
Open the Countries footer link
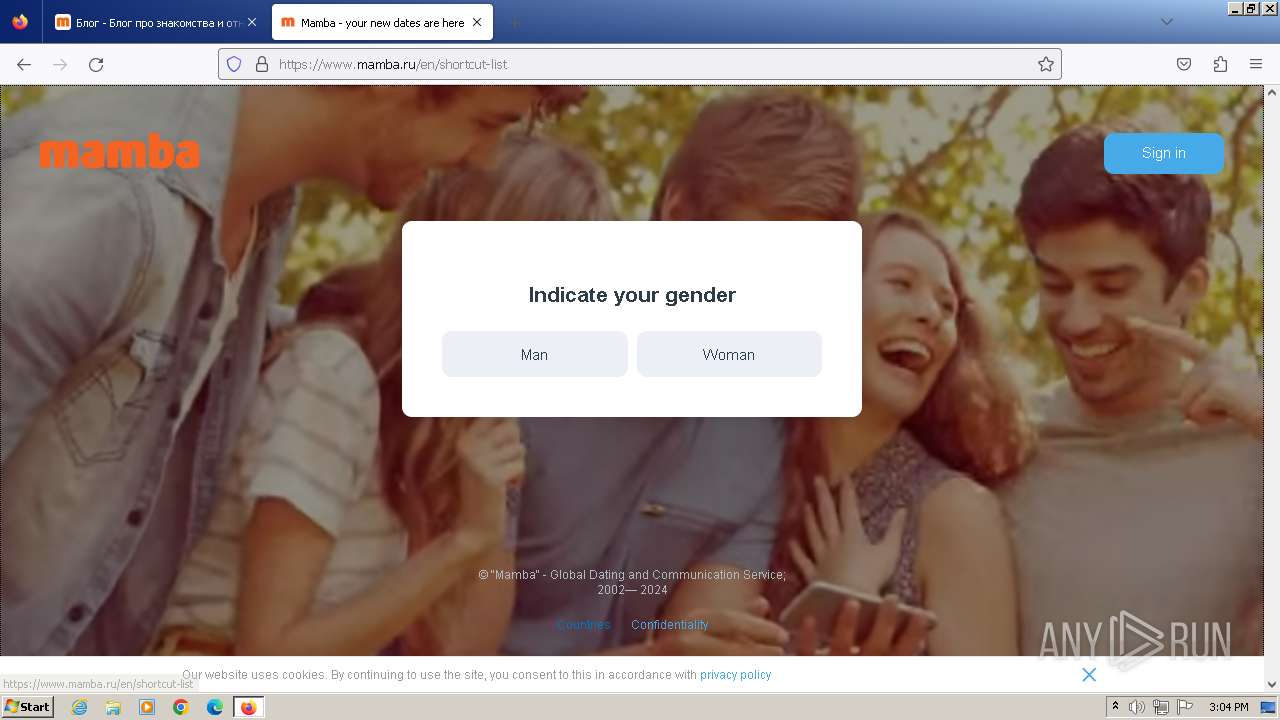point(584,624)
